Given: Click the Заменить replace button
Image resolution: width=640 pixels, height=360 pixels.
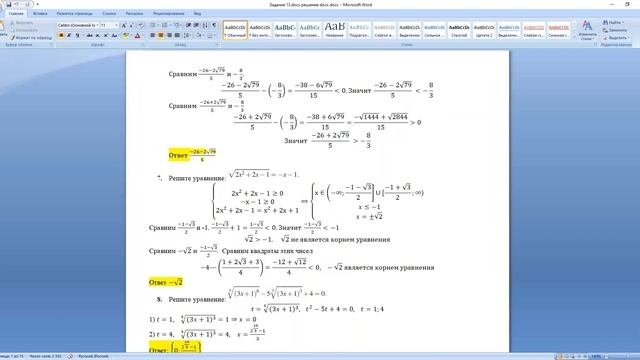Looking at the screenshot, I should (x=615, y=30).
